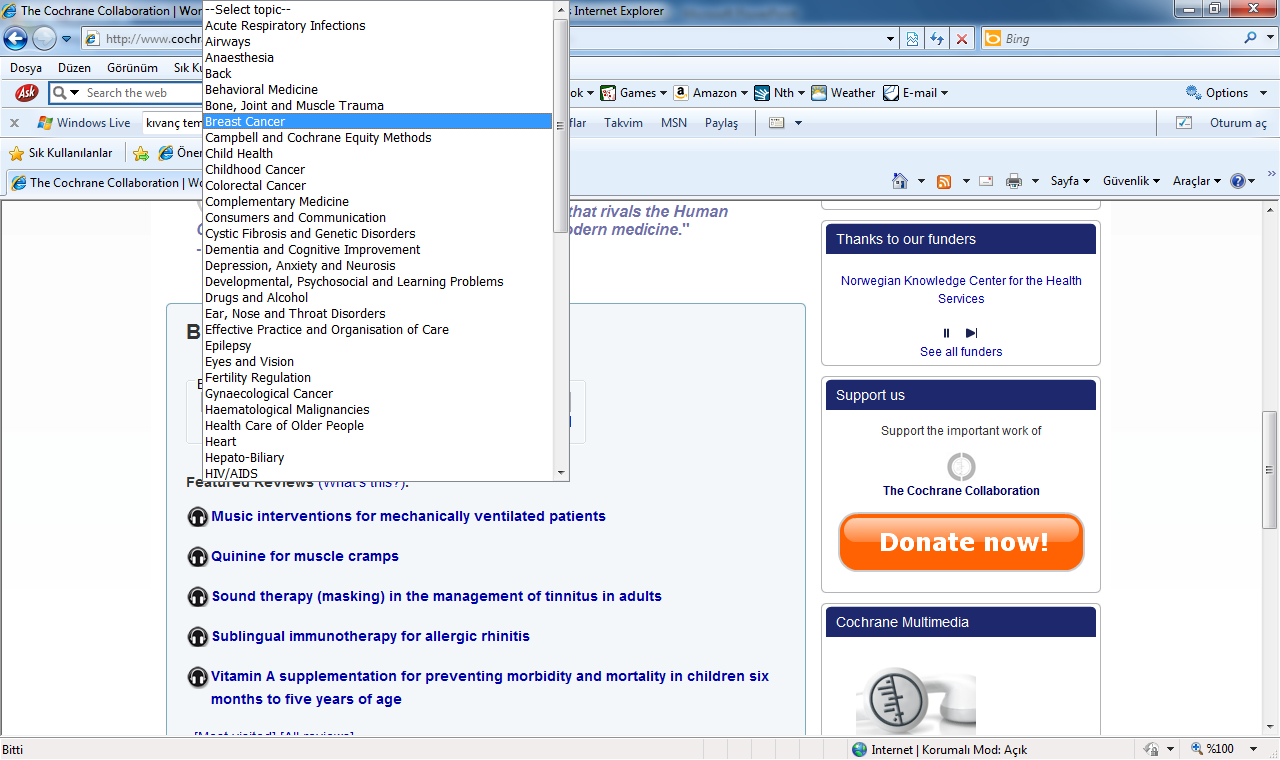Image resolution: width=1280 pixels, height=760 pixels.
Task: Click the blue Help icon
Action: (1238, 181)
